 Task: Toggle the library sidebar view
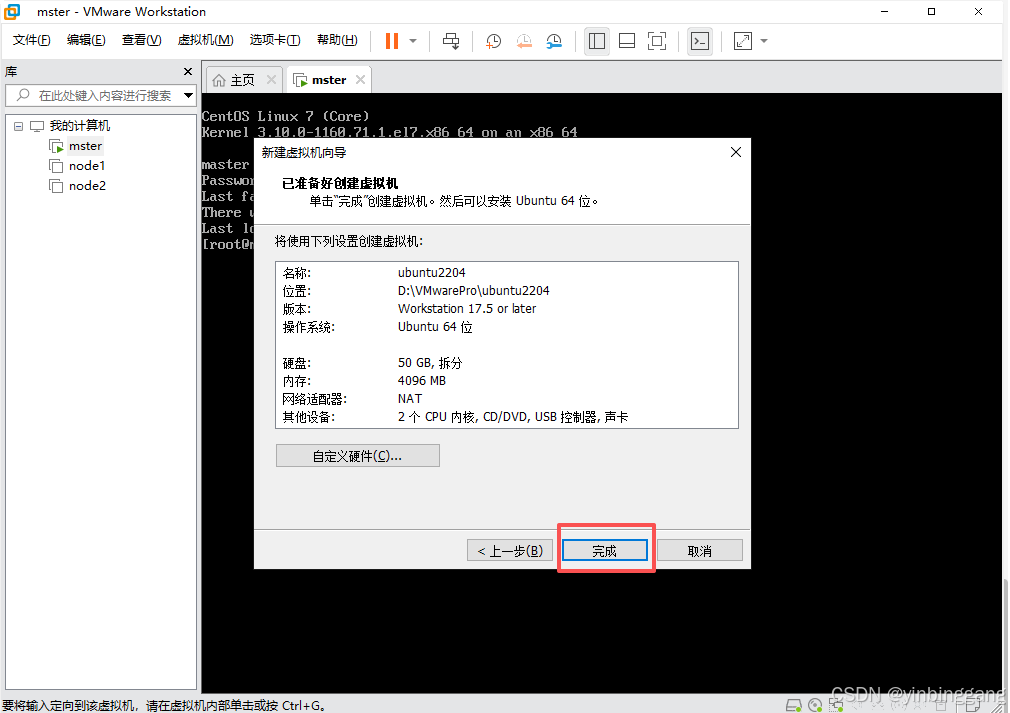597,41
